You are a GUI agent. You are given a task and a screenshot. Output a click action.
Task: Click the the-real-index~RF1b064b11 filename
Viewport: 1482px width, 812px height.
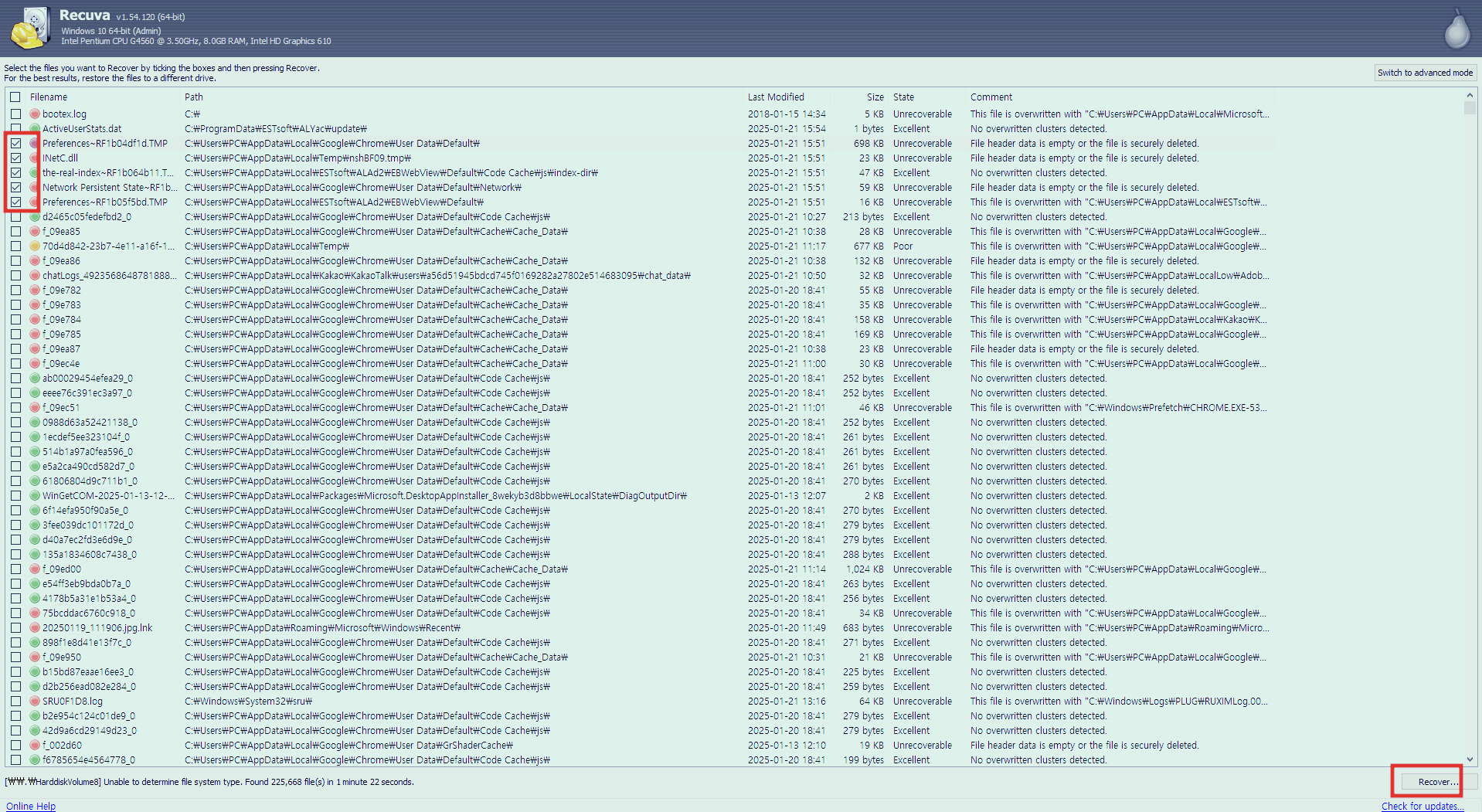pyautogui.click(x=108, y=173)
